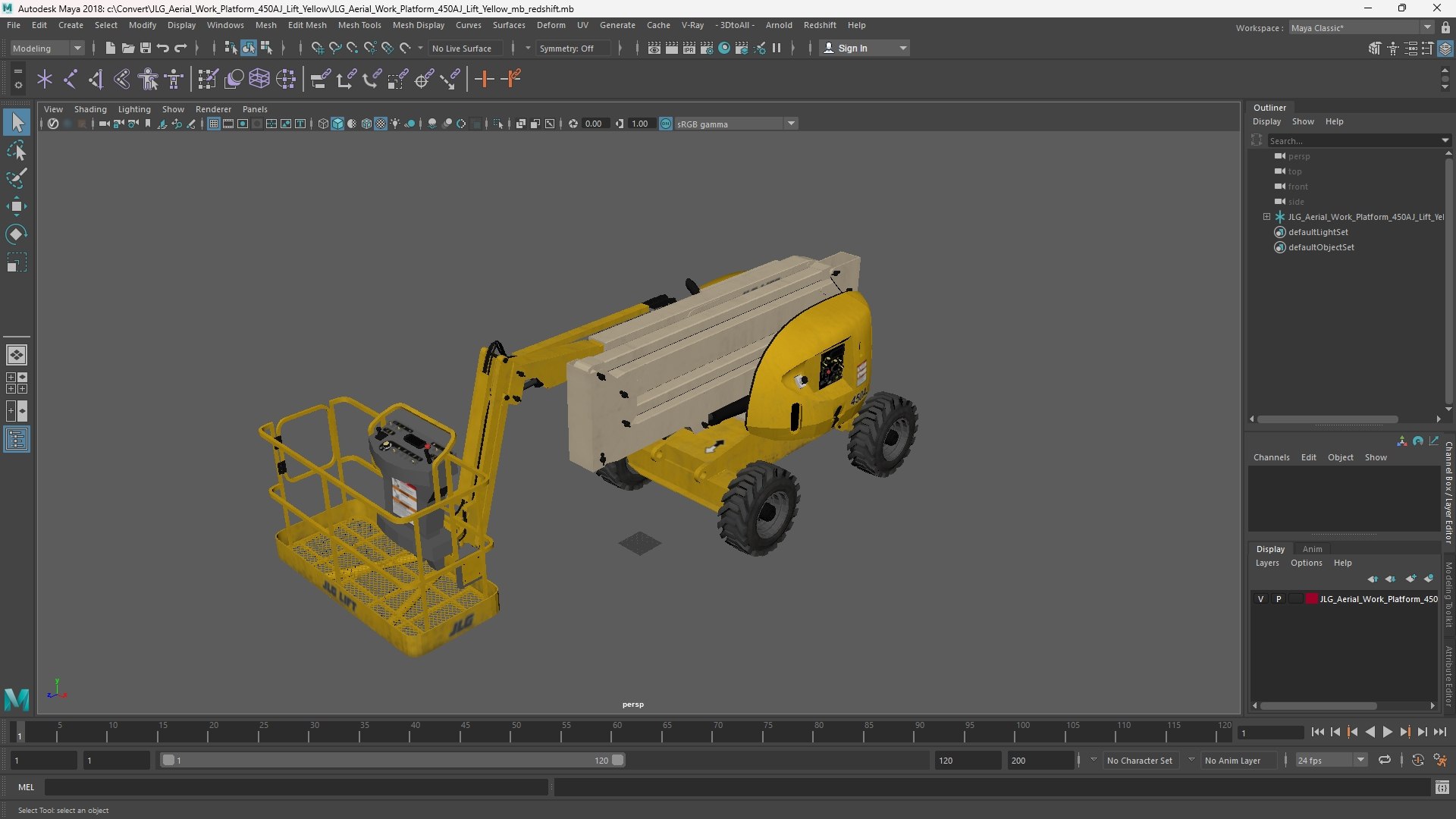The width and height of the screenshot is (1456, 819).
Task: Click the Play Forwards button
Action: 1387,733
